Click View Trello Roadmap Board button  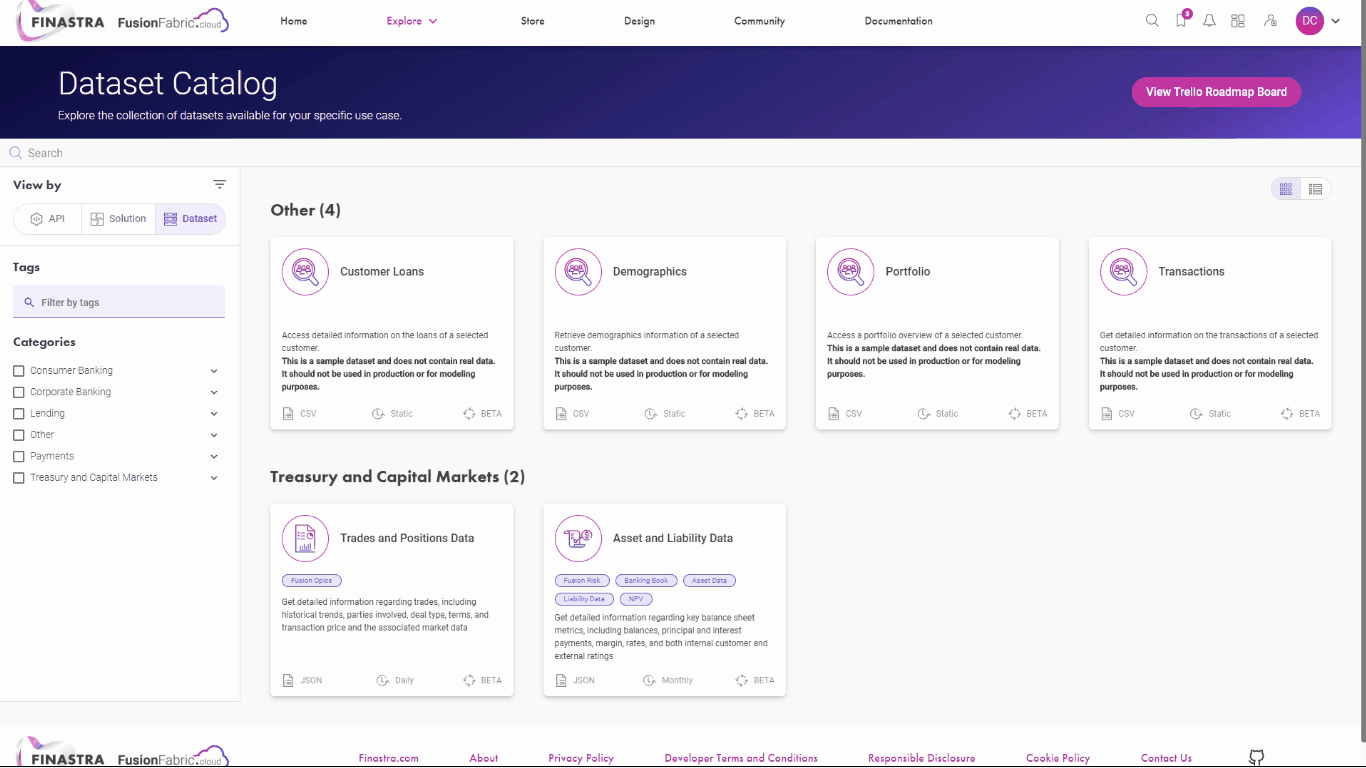pyautogui.click(x=1216, y=92)
